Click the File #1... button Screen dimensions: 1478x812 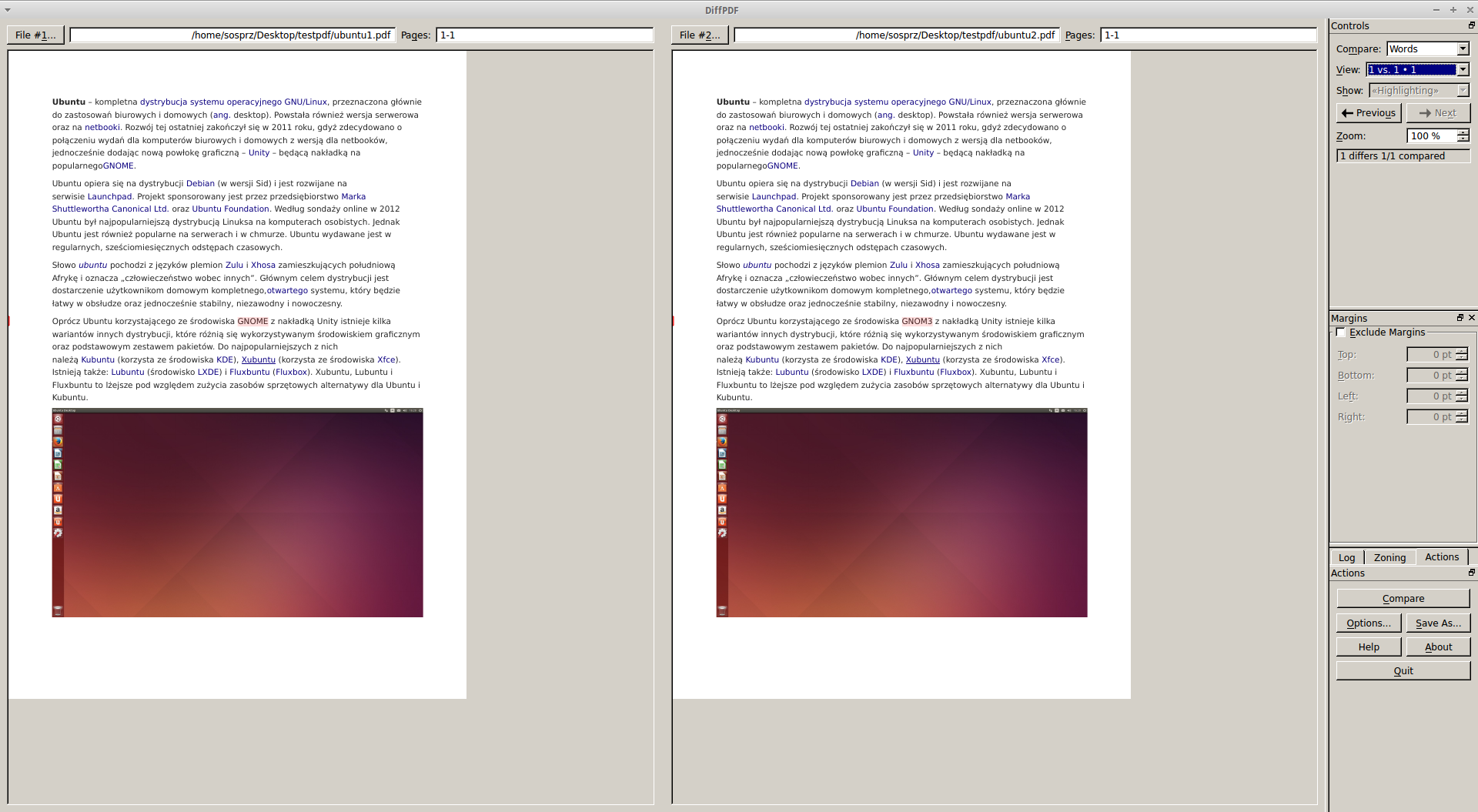tap(35, 35)
